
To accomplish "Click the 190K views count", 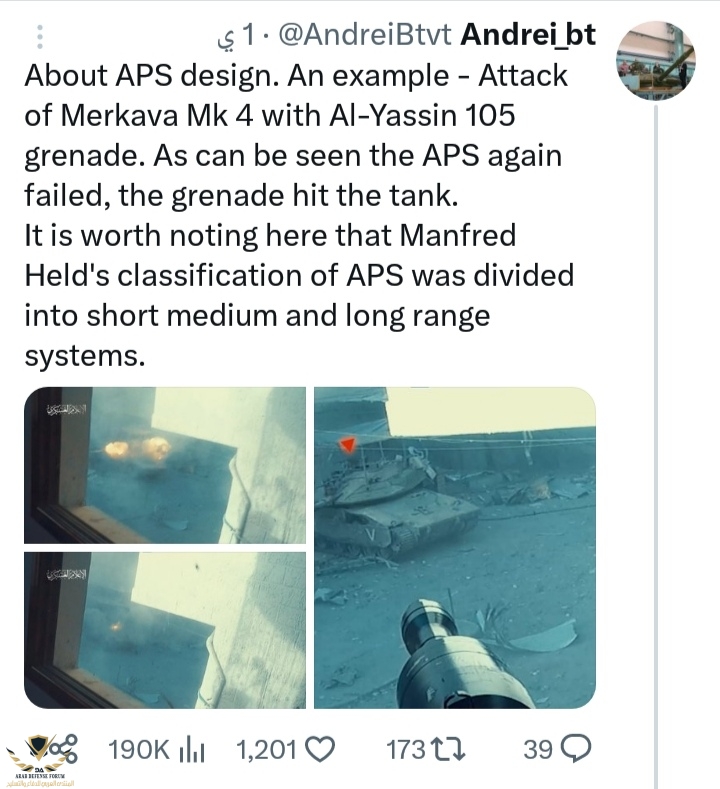I will coord(139,750).
